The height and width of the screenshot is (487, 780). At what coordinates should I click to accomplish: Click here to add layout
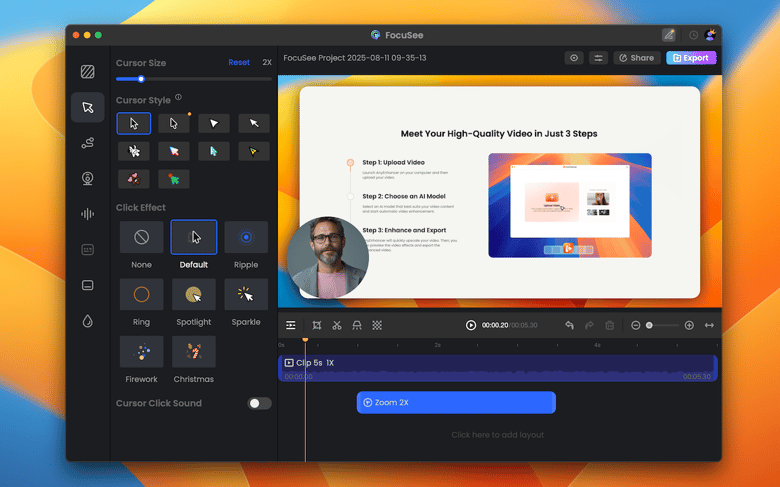pos(497,435)
